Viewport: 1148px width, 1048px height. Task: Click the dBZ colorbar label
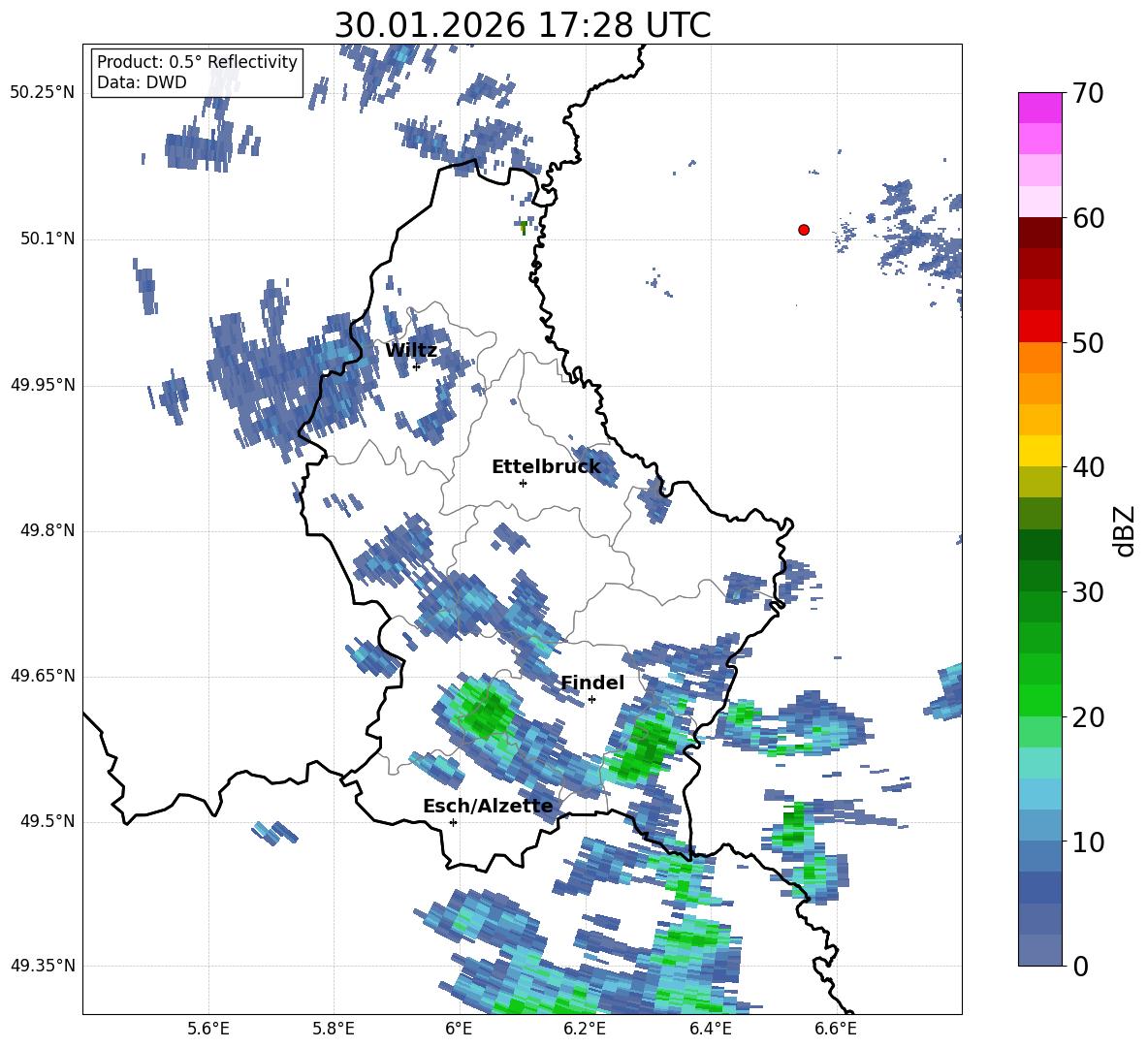click(x=1126, y=530)
